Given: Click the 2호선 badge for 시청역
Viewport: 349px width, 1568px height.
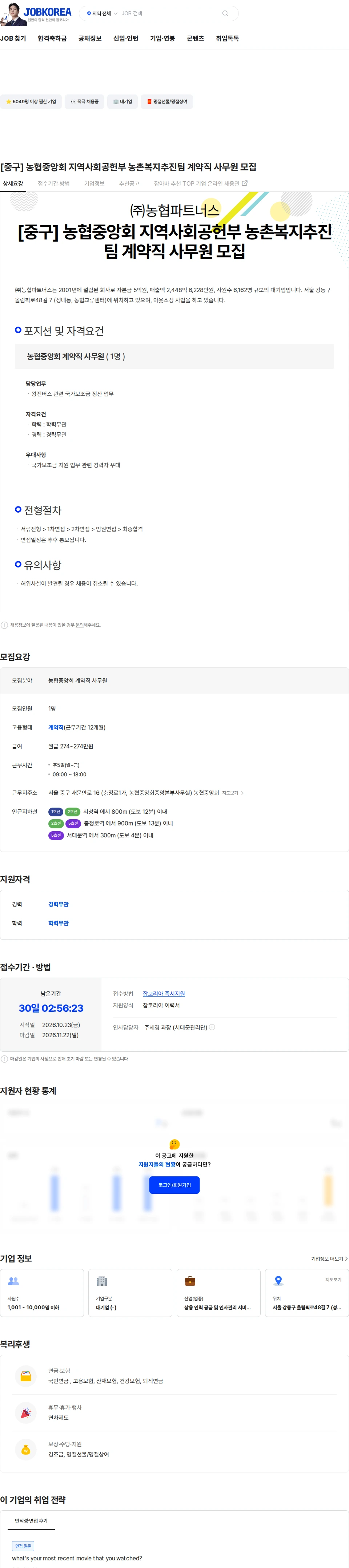Looking at the screenshot, I should click(72, 811).
